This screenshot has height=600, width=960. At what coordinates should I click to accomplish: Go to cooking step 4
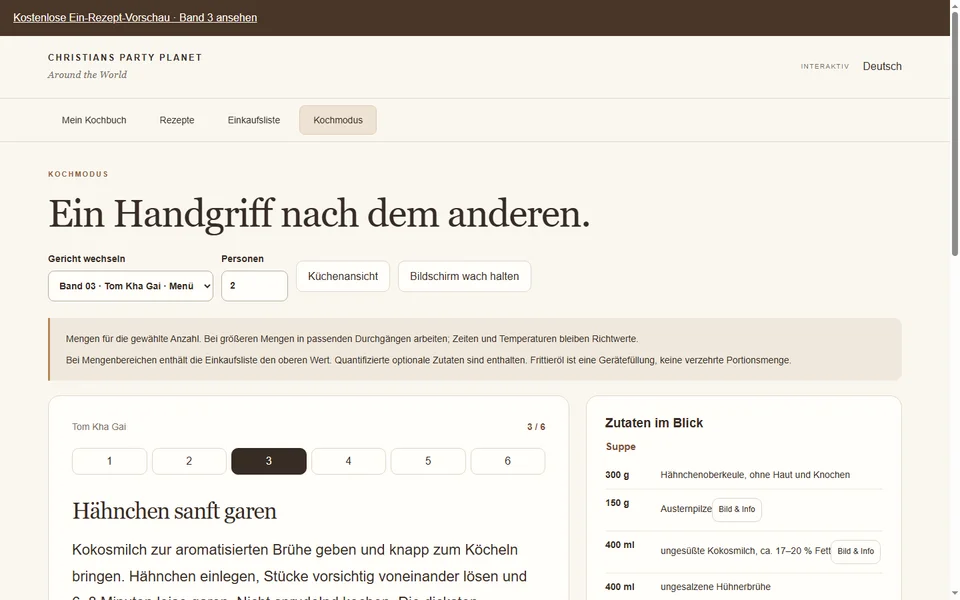348,461
